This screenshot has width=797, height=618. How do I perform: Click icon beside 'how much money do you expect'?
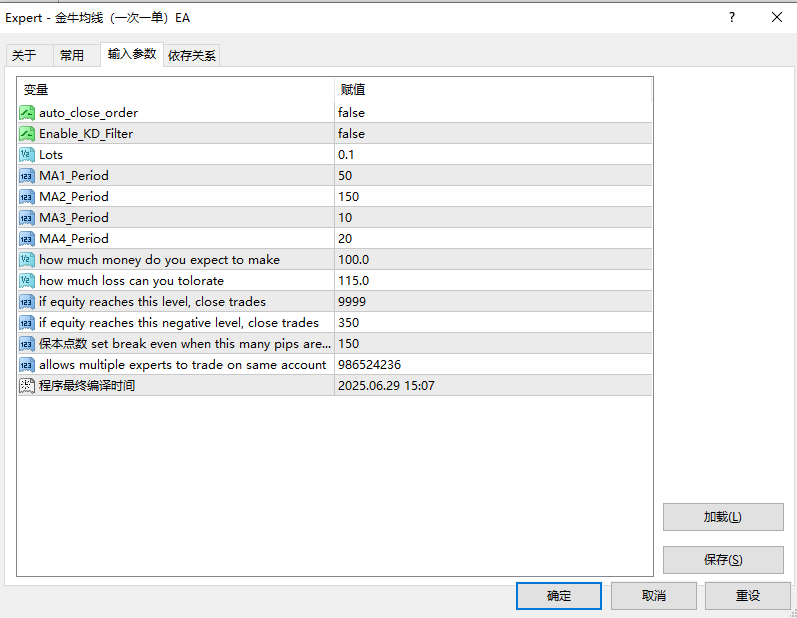(x=27, y=260)
